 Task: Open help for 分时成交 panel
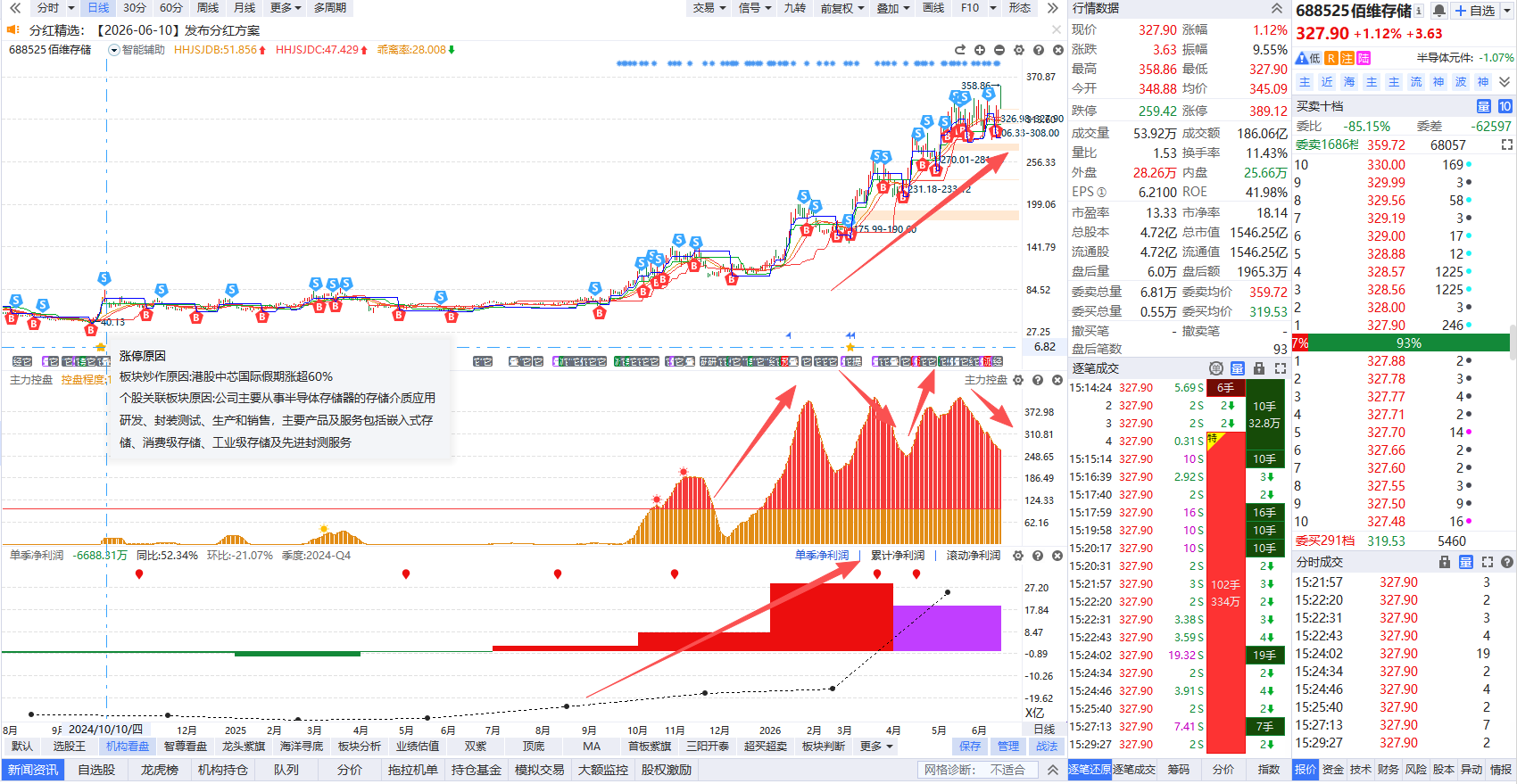1507,562
